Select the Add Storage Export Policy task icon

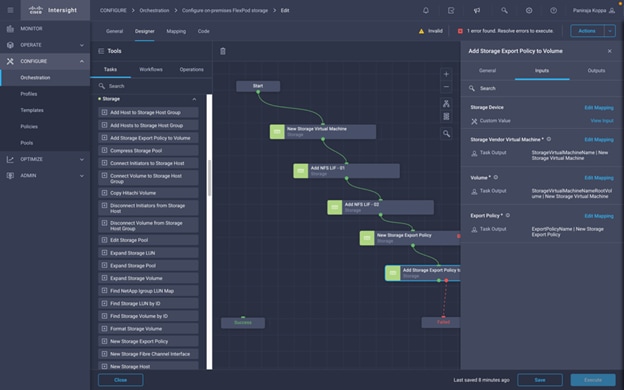click(x=393, y=273)
